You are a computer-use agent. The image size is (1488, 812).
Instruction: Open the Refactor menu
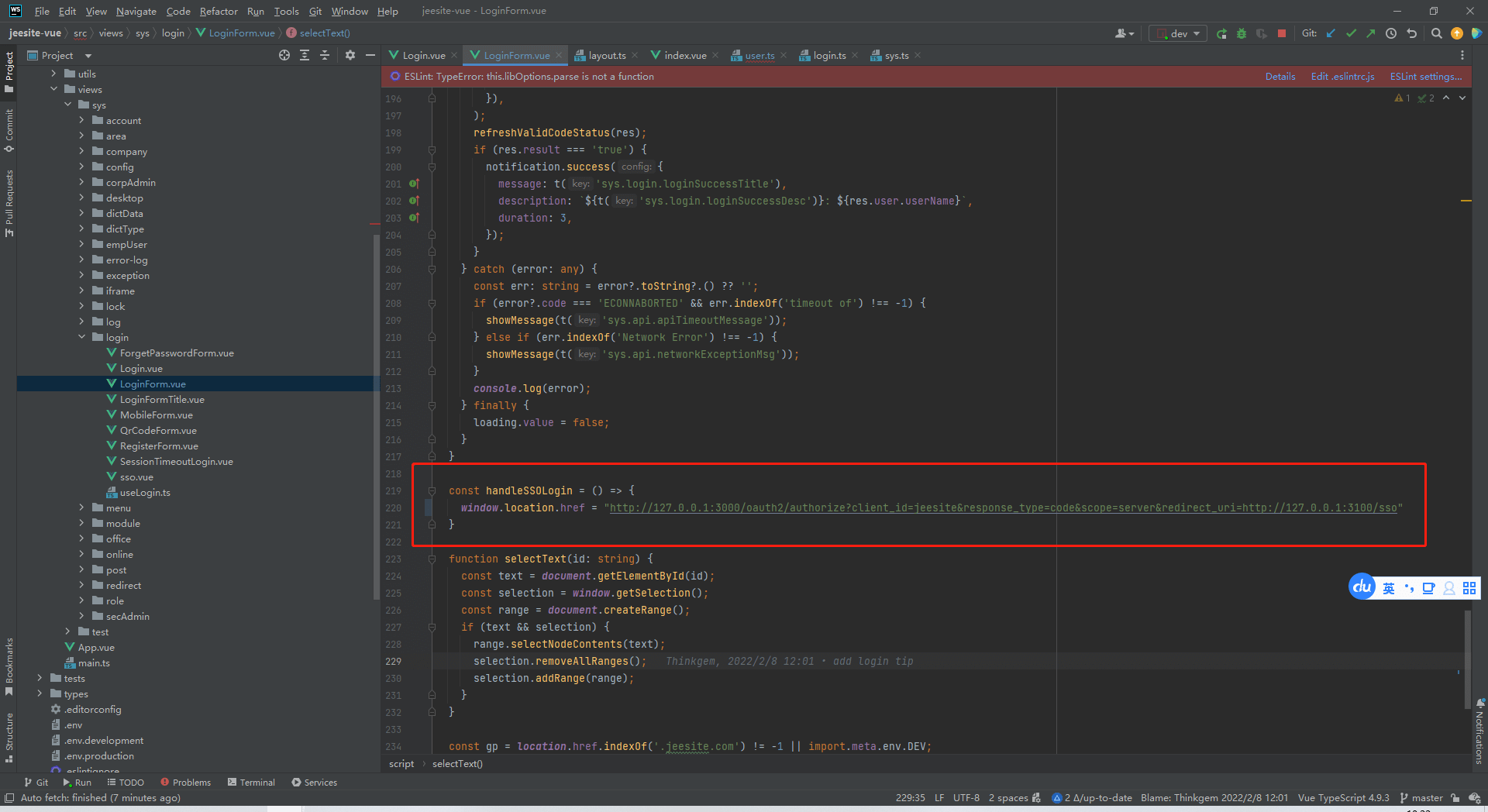point(218,11)
